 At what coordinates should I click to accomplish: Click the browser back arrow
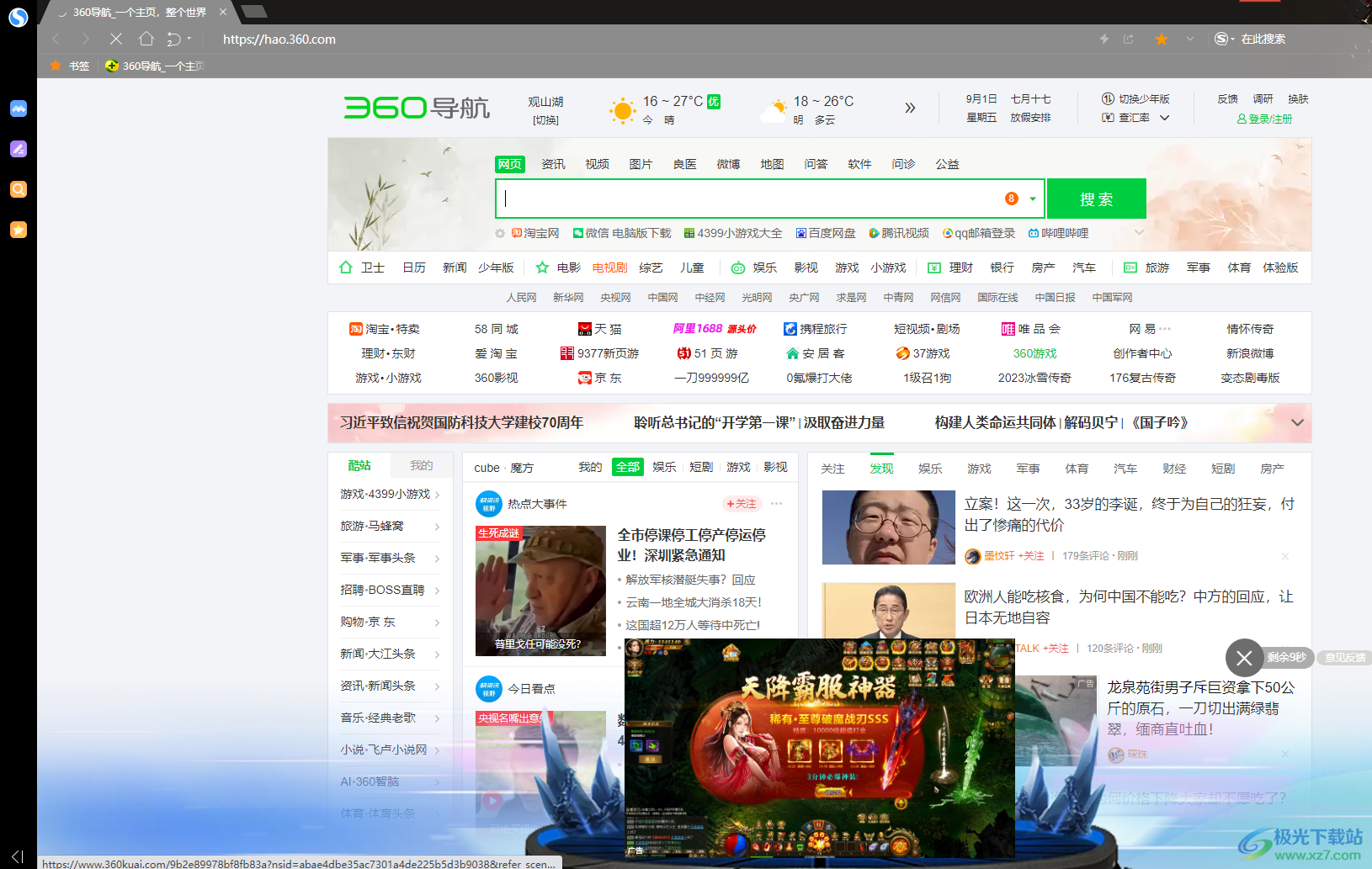56,39
